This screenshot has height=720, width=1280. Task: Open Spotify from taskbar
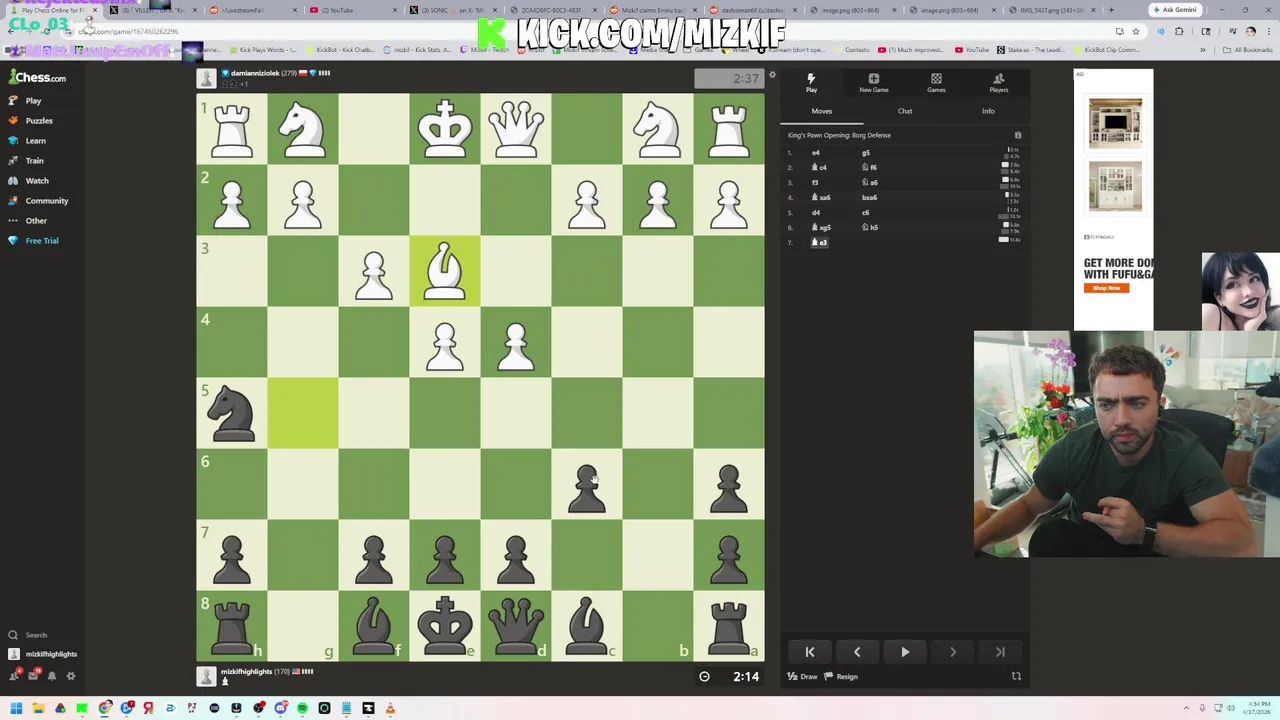[302, 709]
